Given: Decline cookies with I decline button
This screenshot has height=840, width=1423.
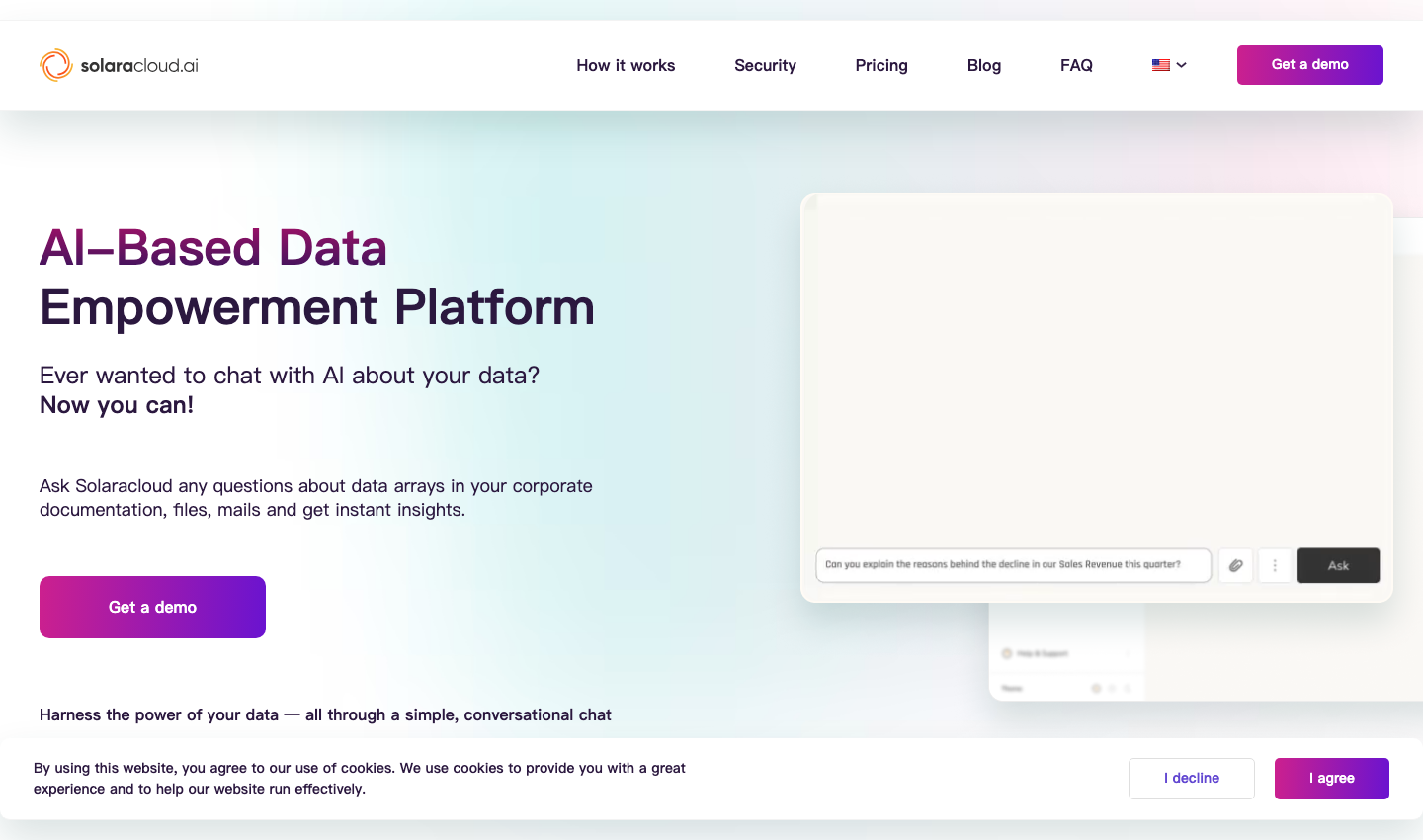Looking at the screenshot, I should point(1192,779).
